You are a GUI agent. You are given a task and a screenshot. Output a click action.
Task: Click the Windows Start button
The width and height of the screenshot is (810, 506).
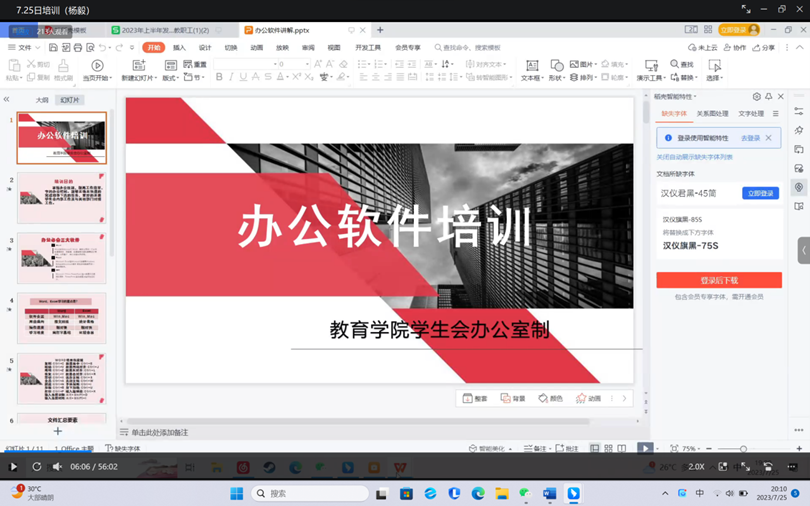[237, 494]
